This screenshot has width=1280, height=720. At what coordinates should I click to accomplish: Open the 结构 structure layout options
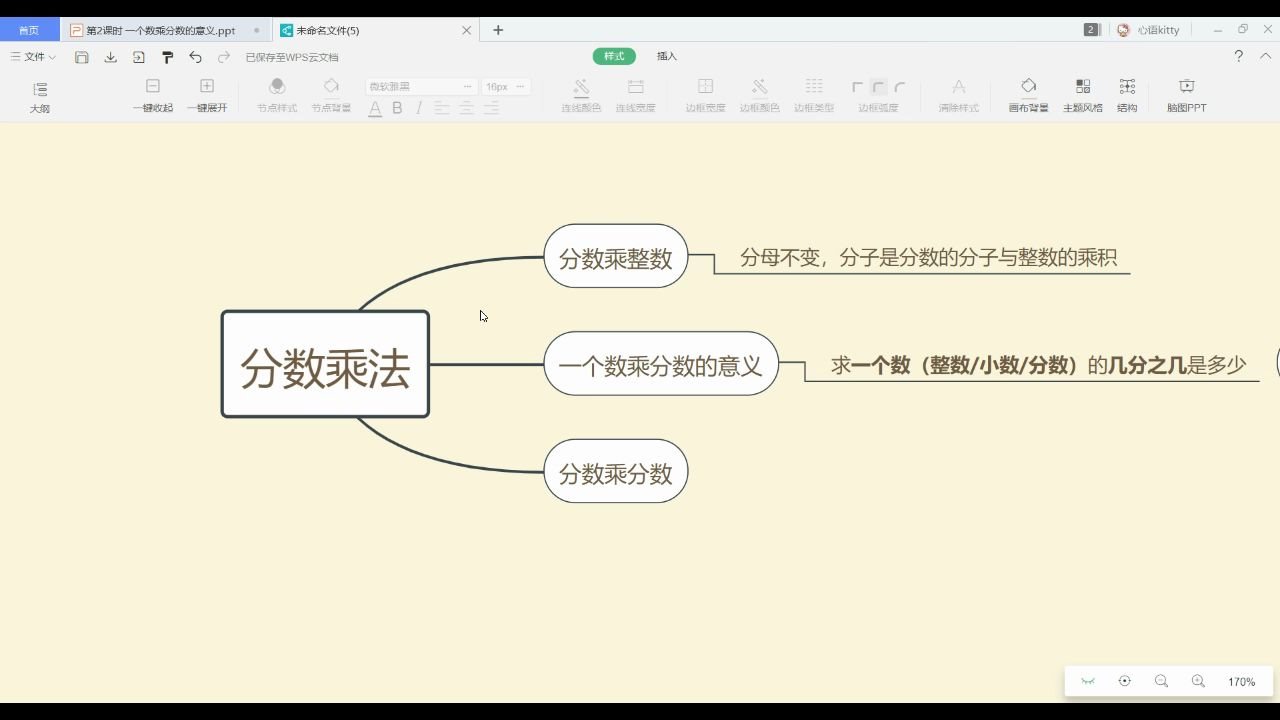[x=1127, y=96]
